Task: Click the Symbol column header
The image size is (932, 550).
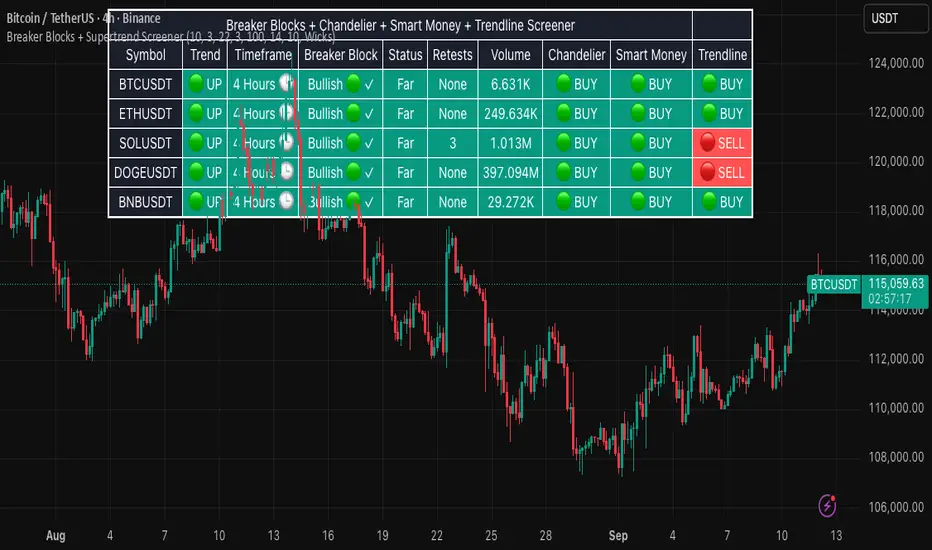Action: tap(146, 55)
